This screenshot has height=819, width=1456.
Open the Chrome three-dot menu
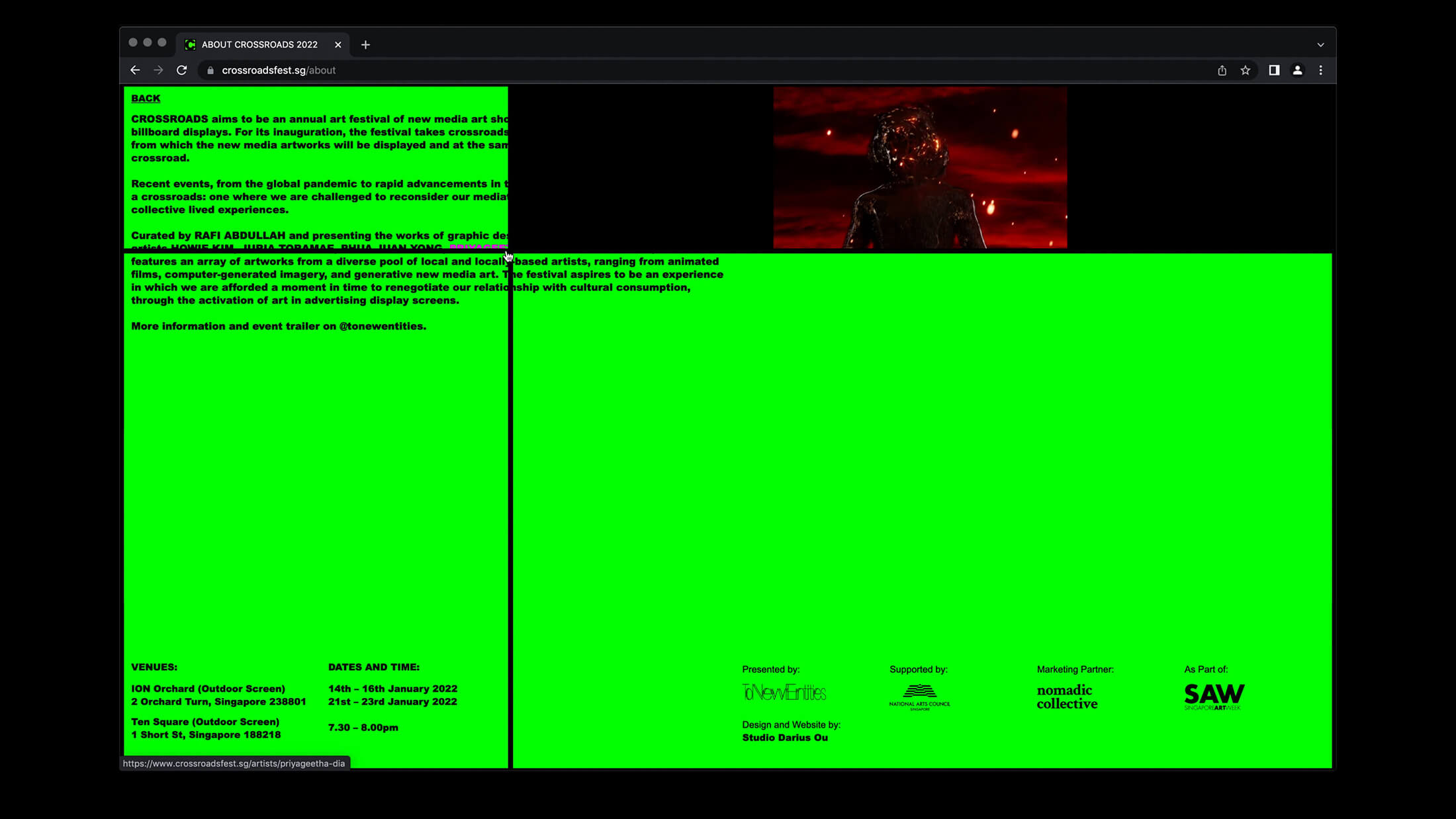click(1320, 70)
